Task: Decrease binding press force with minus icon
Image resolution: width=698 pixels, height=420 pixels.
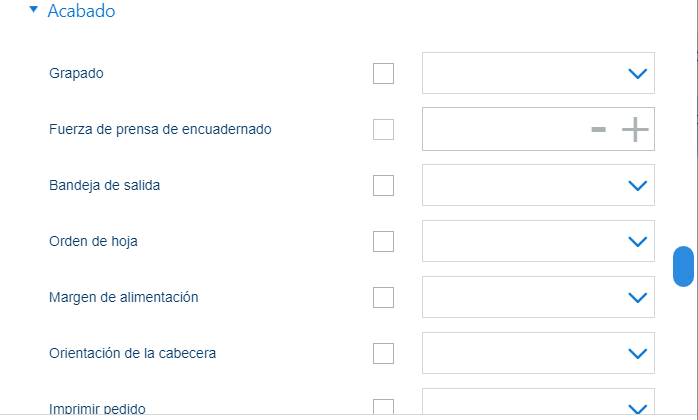Action: [598, 129]
